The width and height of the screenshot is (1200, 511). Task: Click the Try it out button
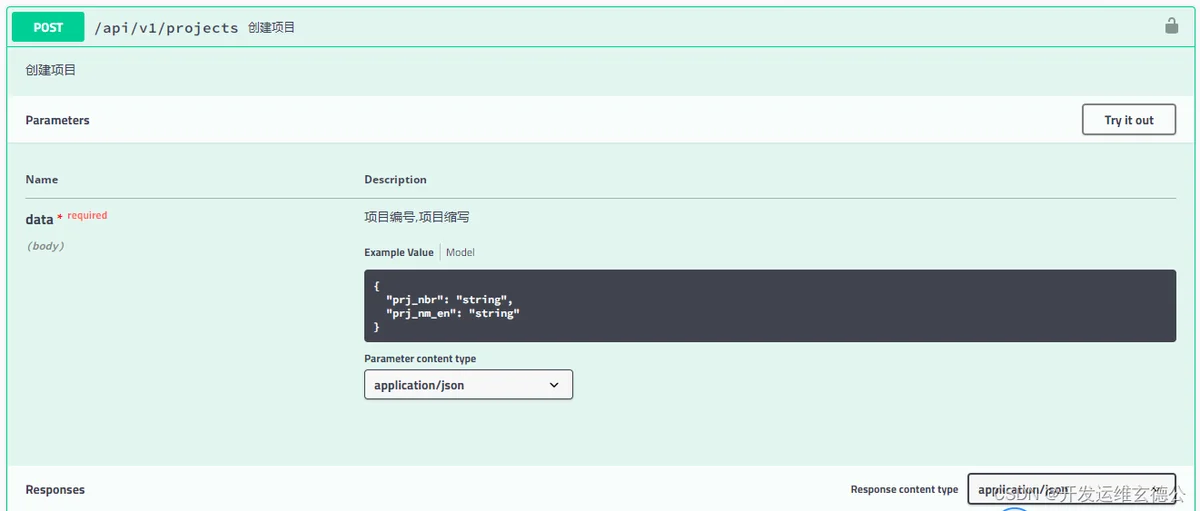click(x=1129, y=120)
